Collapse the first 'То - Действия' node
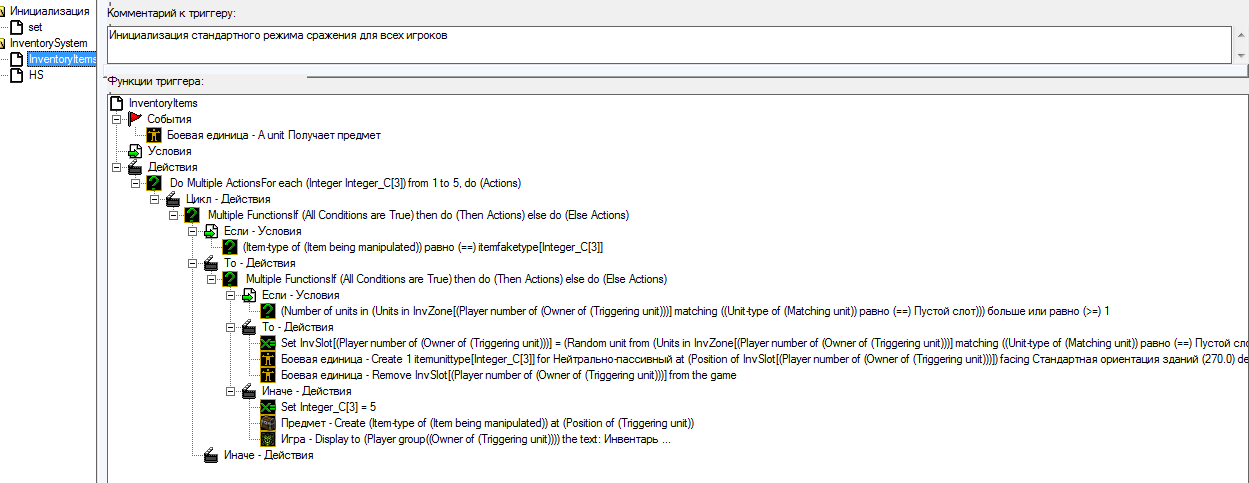 [x=193, y=263]
